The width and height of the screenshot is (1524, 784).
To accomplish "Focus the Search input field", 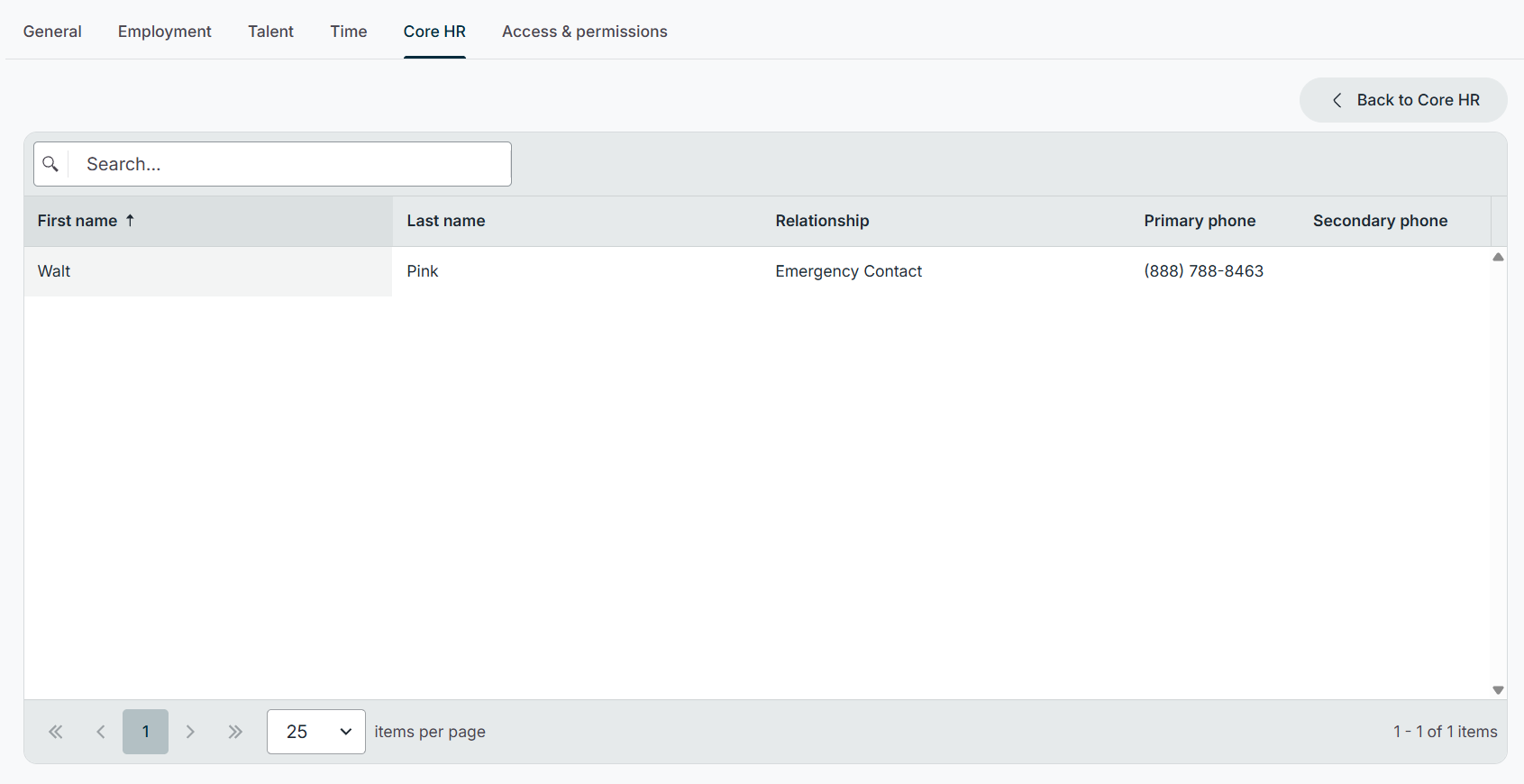I will (289, 164).
